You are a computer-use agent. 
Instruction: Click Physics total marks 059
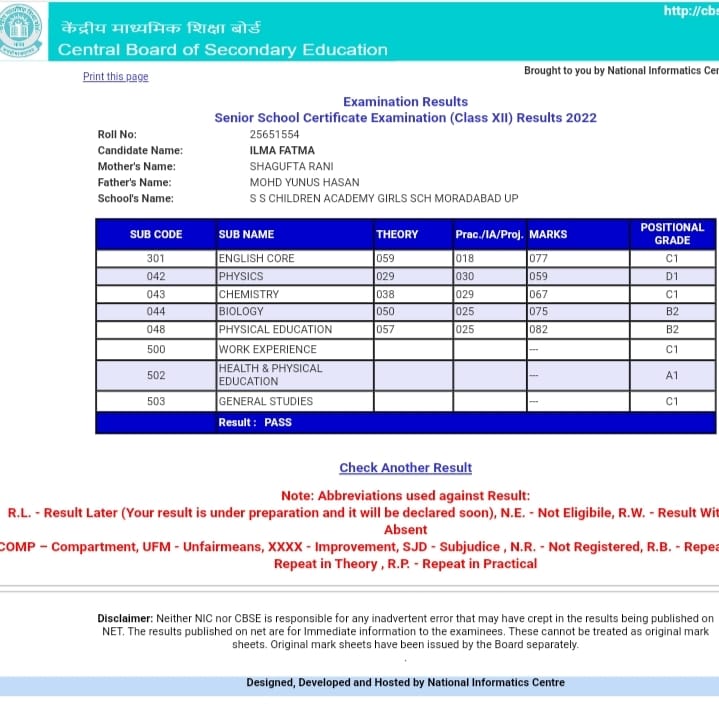[x=538, y=276]
